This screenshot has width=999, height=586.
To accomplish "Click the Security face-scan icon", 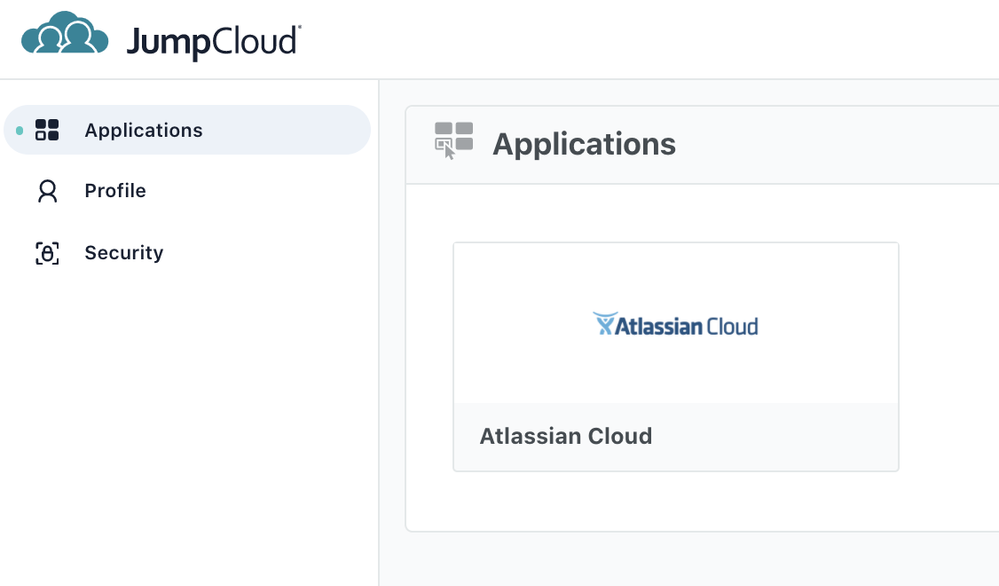I will (x=47, y=253).
